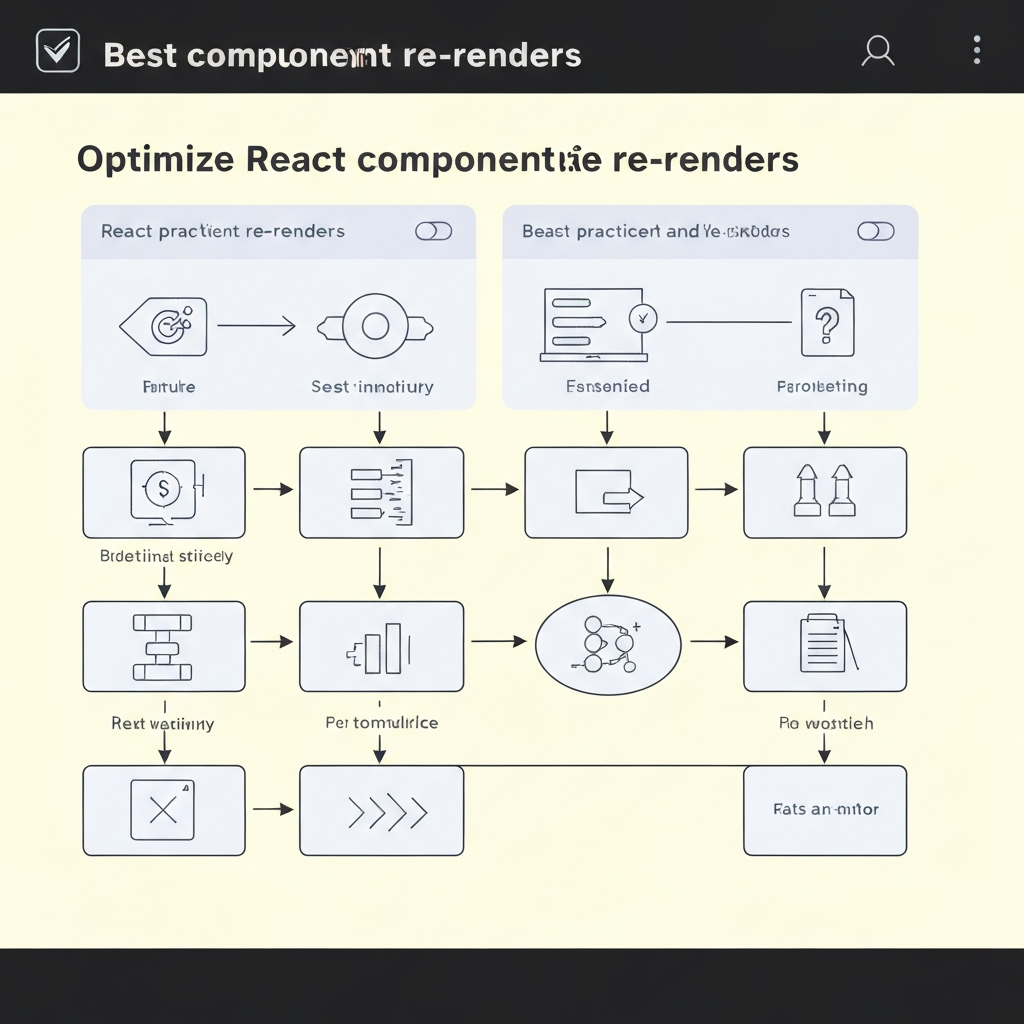Click the X square node icon
This screenshot has height=1024, width=1024.
(163, 810)
